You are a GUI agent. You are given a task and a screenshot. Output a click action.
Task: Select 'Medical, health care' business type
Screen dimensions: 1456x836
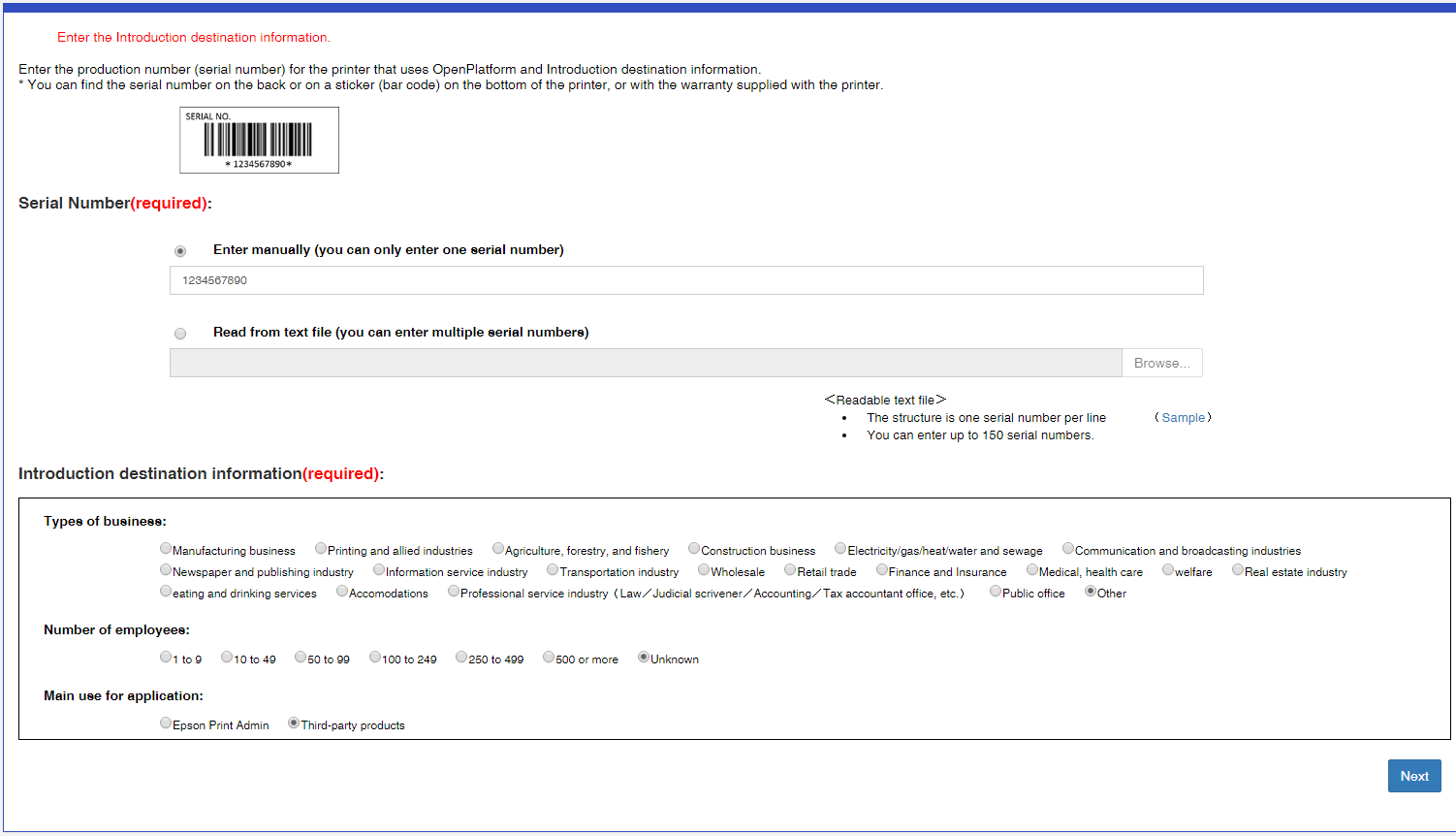pyautogui.click(x=1032, y=569)
